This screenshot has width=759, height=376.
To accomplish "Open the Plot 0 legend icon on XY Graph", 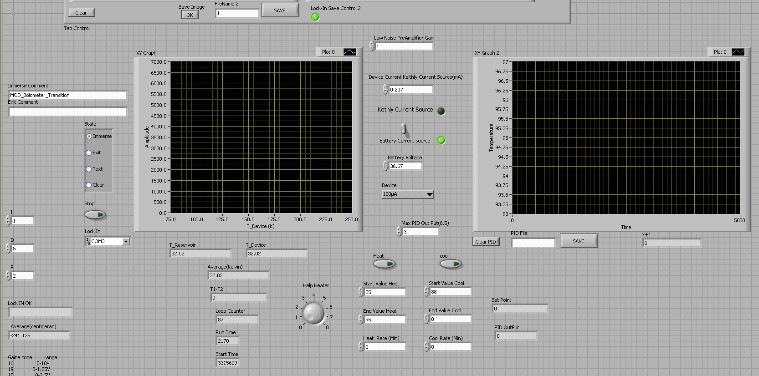I will (x=350, y=52).
